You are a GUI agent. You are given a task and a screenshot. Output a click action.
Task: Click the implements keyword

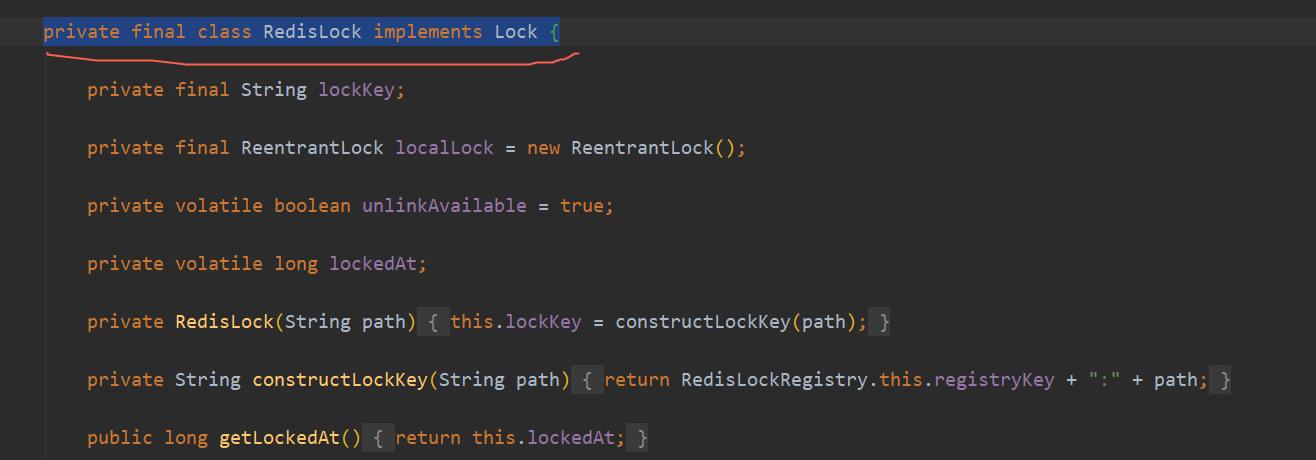tap(428, 32)
